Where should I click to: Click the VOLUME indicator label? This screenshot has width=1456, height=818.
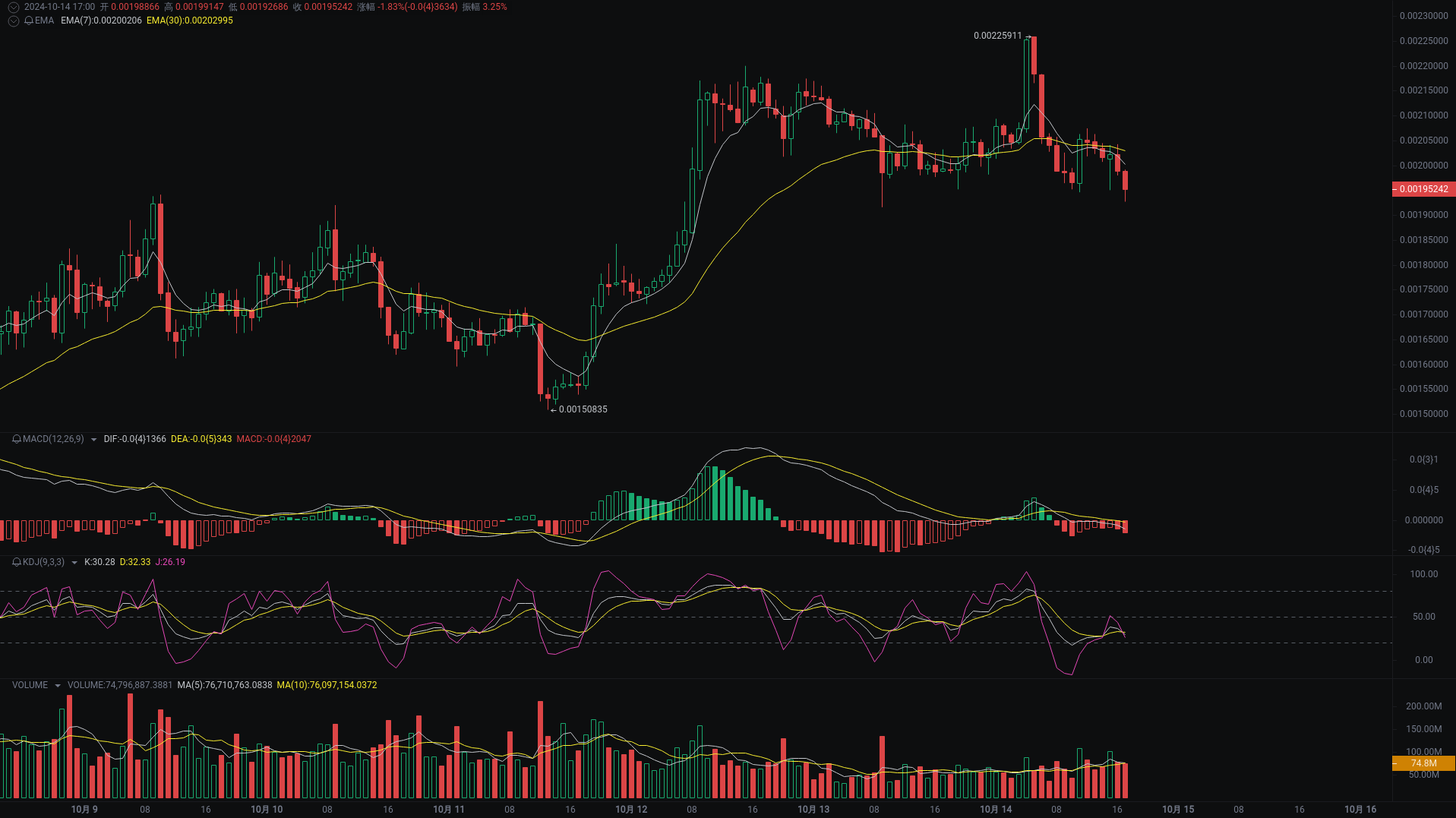30,685
